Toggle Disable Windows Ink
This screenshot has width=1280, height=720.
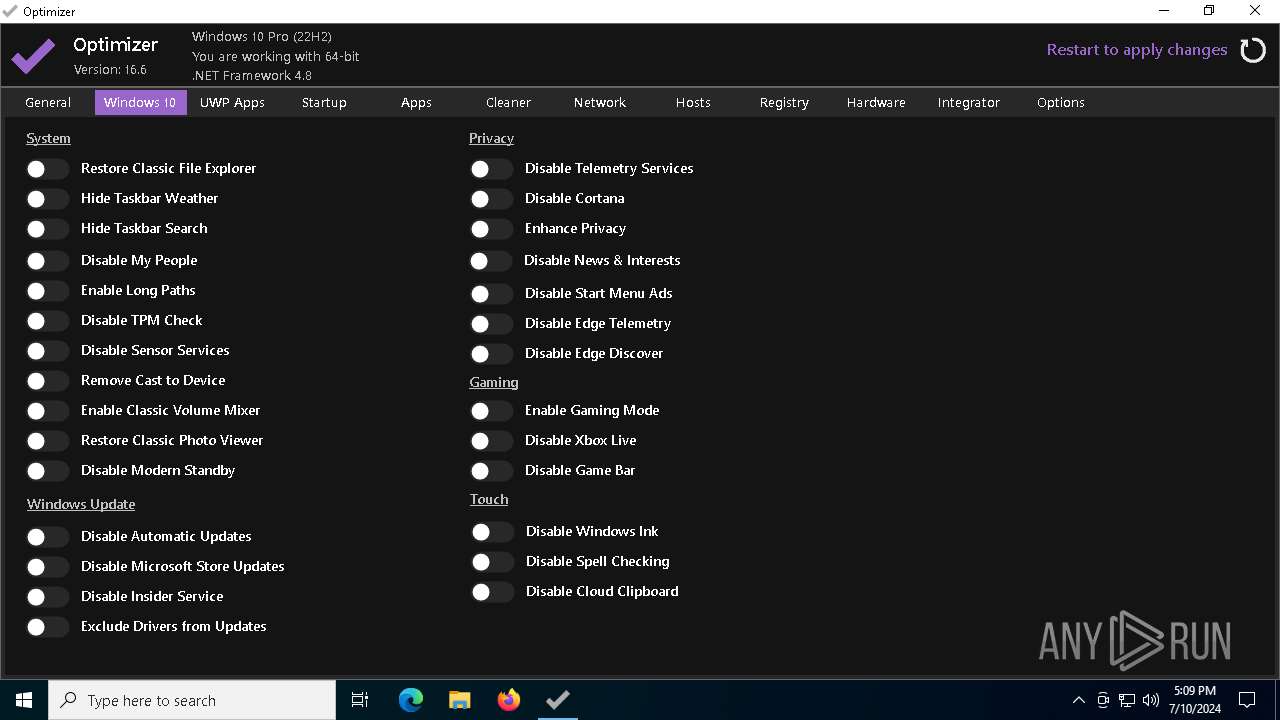492,532
